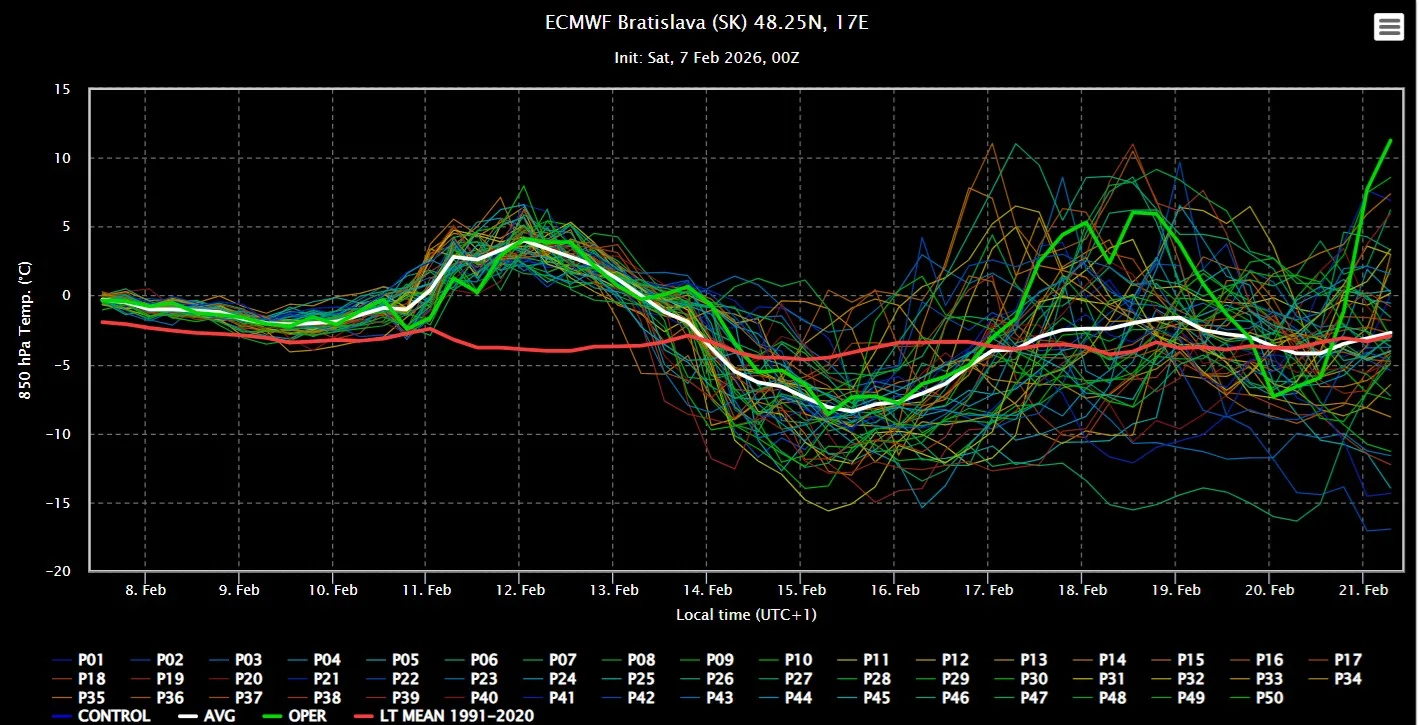
Task: Hide member P09 from the chart
Action: click(720, 660)
